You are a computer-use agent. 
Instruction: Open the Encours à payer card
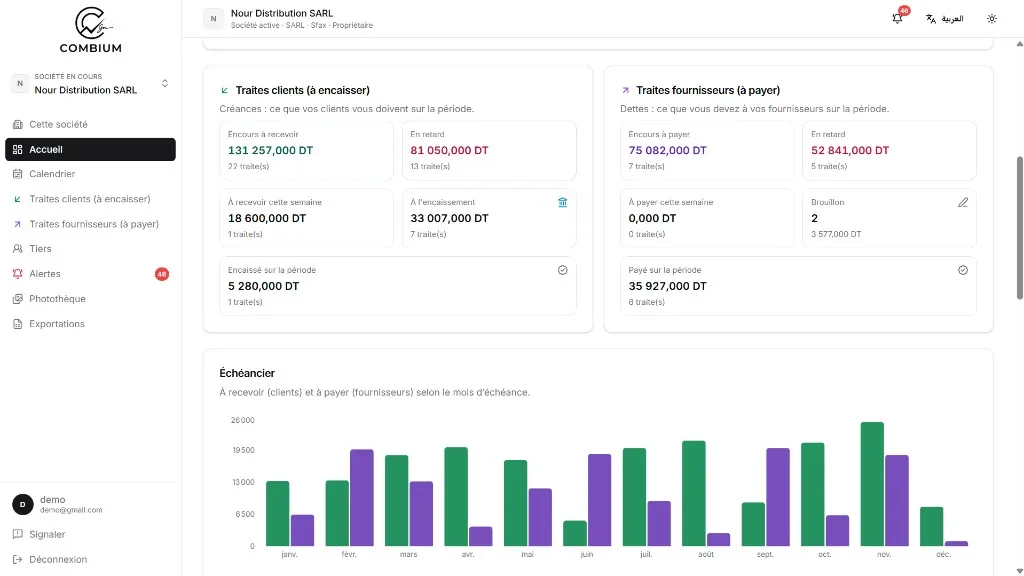(x=707, y=150)
